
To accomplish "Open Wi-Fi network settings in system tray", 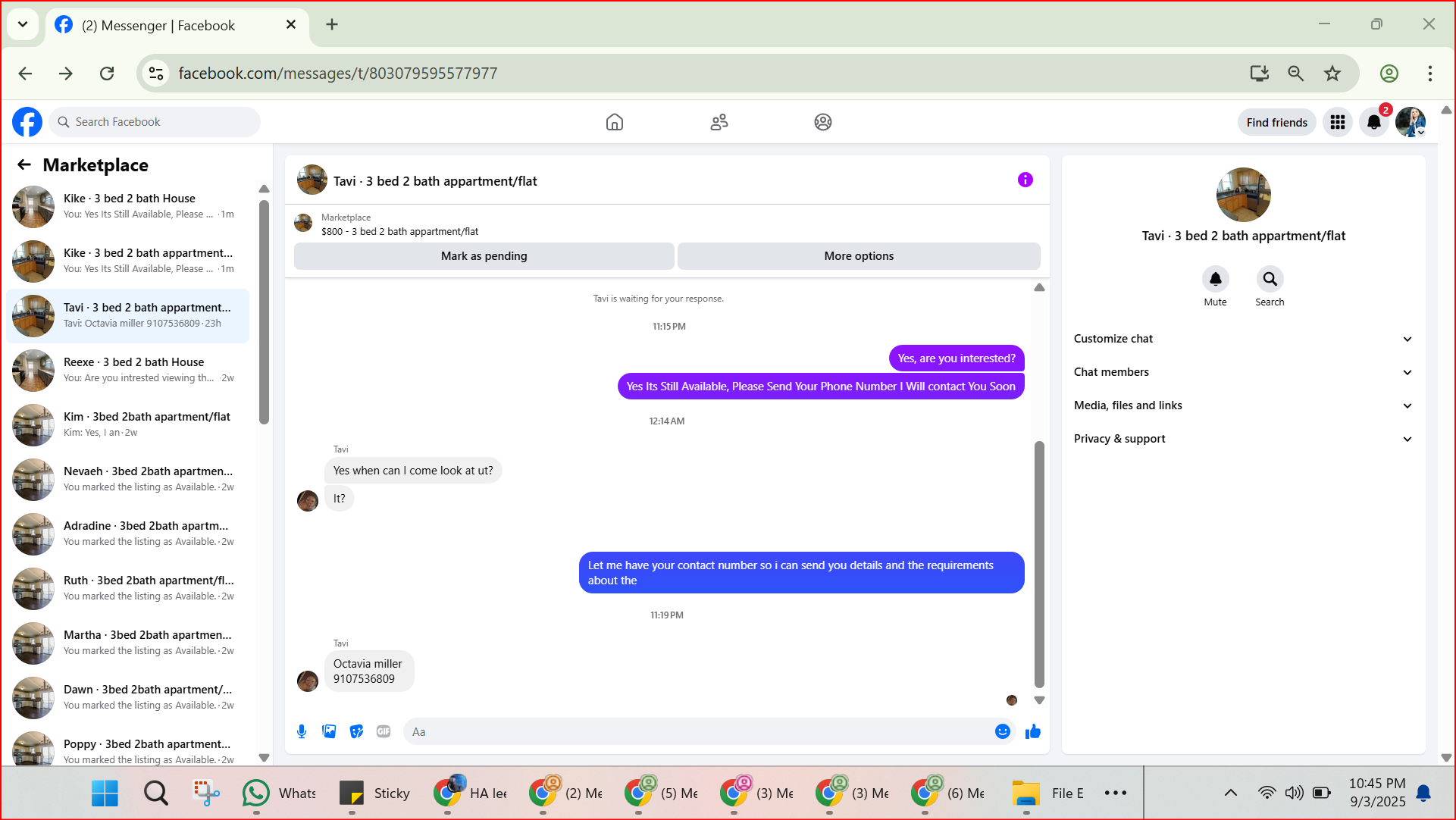I will [x=1267, y=793].
